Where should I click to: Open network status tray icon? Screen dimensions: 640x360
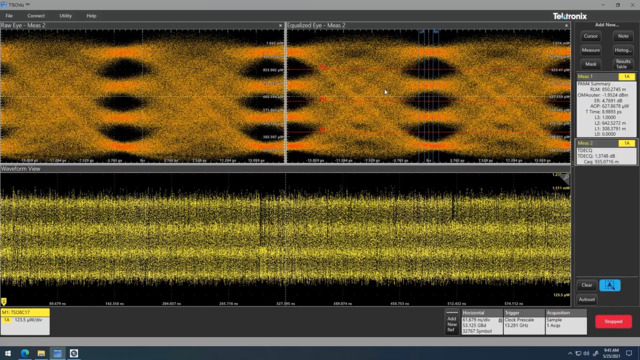578,353
